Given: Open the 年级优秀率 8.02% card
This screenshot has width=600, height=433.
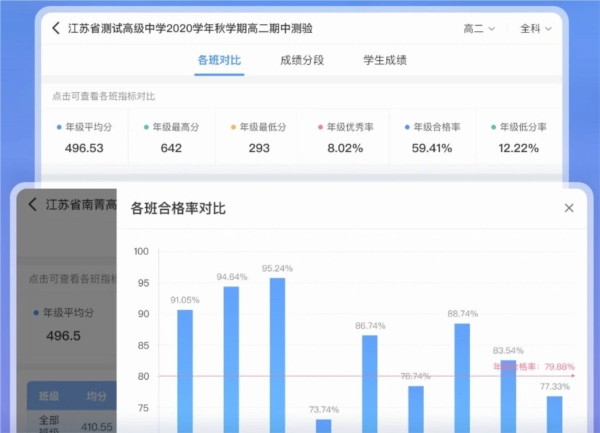Looking at the screenshot, I should click(x=346, y=138).
